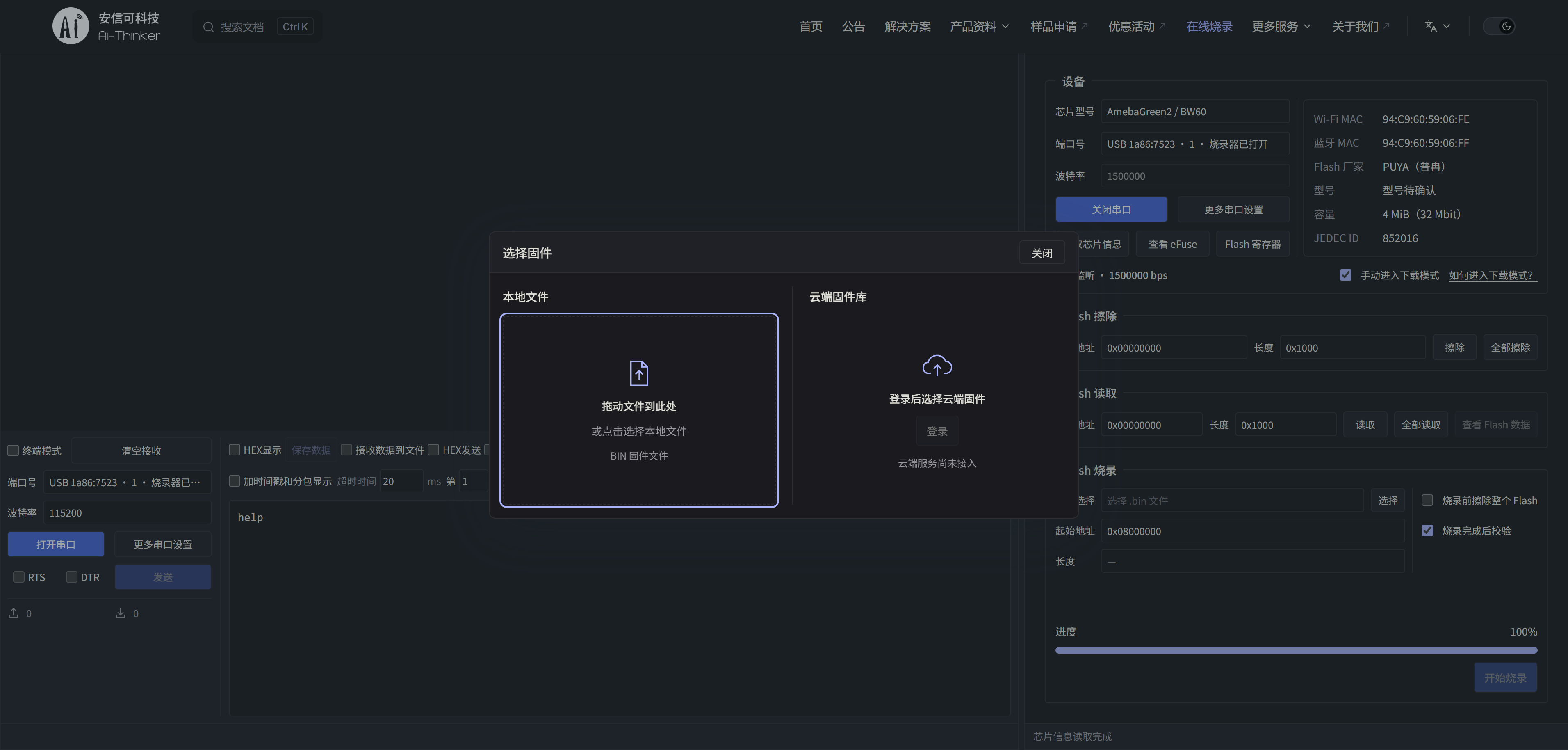This screenshot has height=750, width=1568.
Task: Click the 打开串口 button
Action: click(56, 544)
